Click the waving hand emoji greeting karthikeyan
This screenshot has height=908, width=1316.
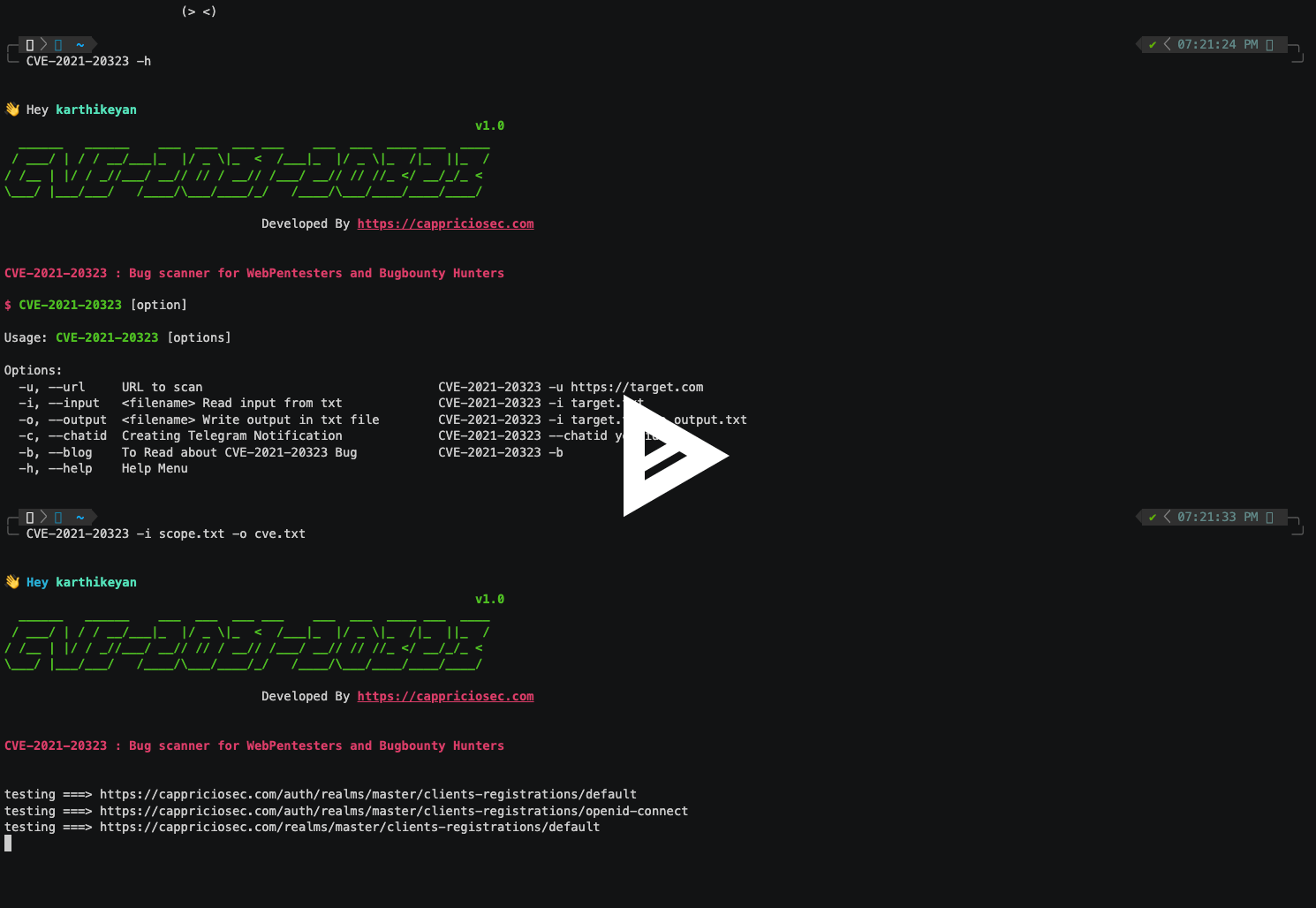pyautogui.click(x=12, y=109)
